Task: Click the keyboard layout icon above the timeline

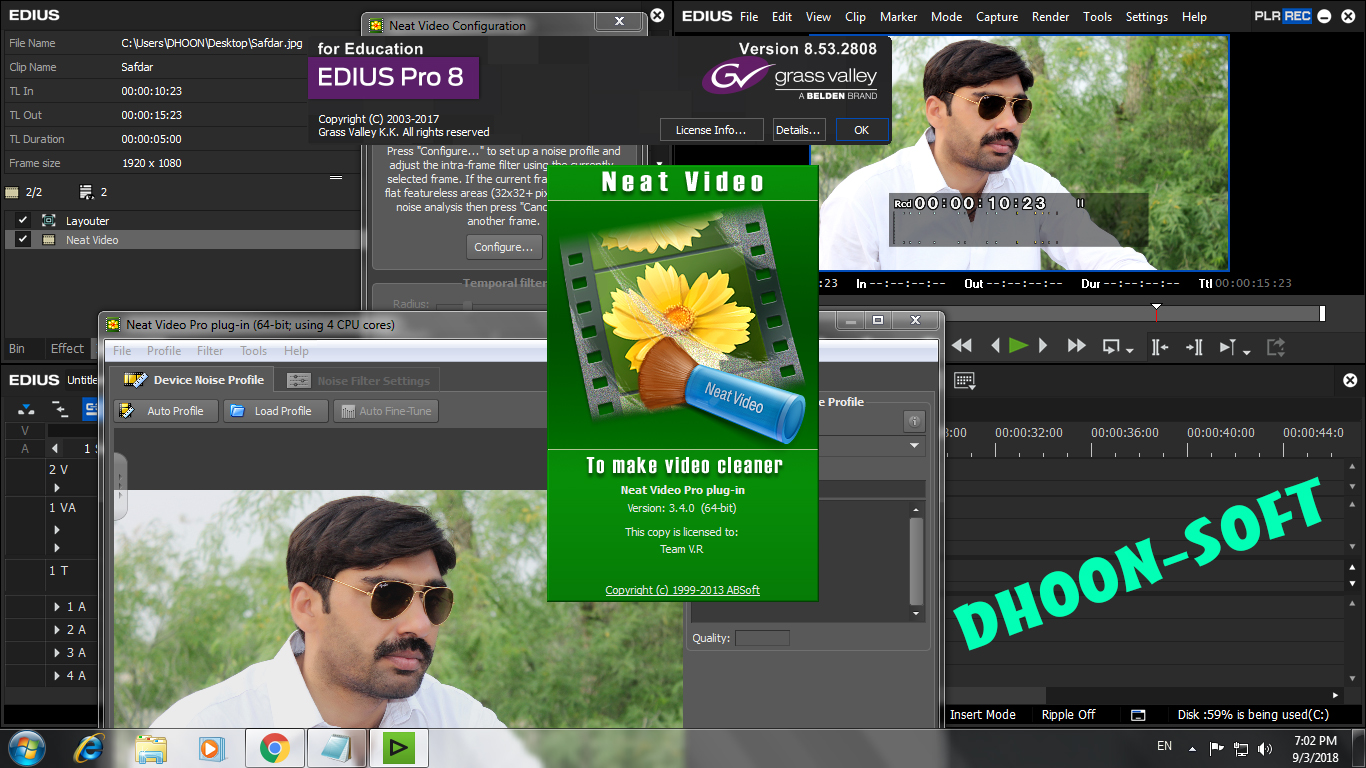Action: 964,380
